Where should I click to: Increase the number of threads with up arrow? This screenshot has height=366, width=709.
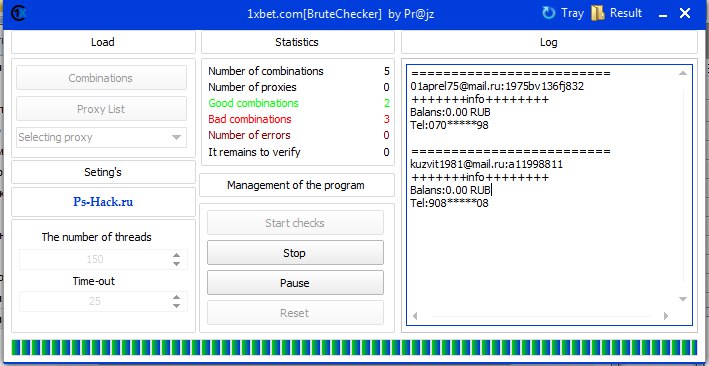176,256
